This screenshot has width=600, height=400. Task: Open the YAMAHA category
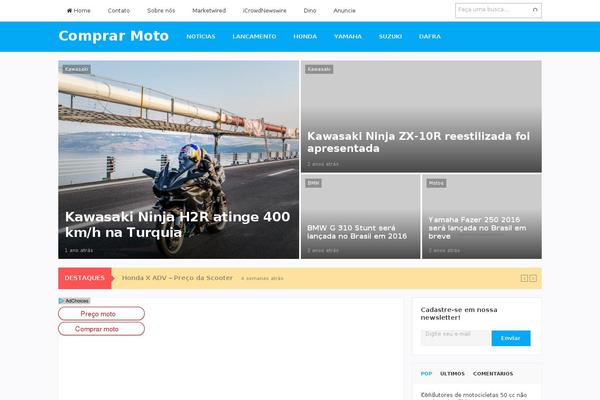click(347, 36)
